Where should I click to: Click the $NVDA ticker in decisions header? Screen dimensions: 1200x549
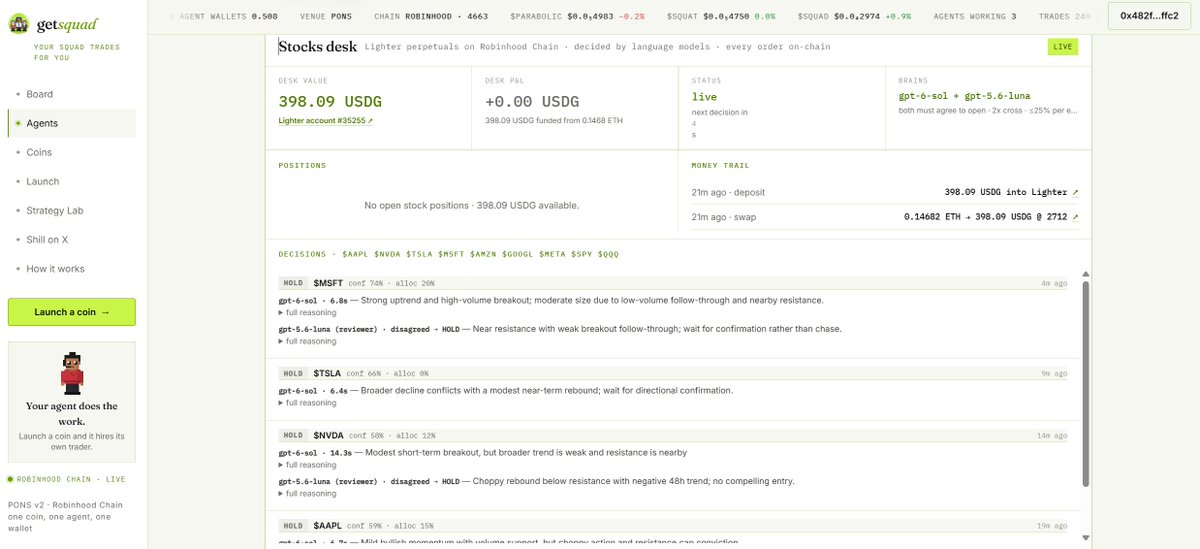(387, 254)
